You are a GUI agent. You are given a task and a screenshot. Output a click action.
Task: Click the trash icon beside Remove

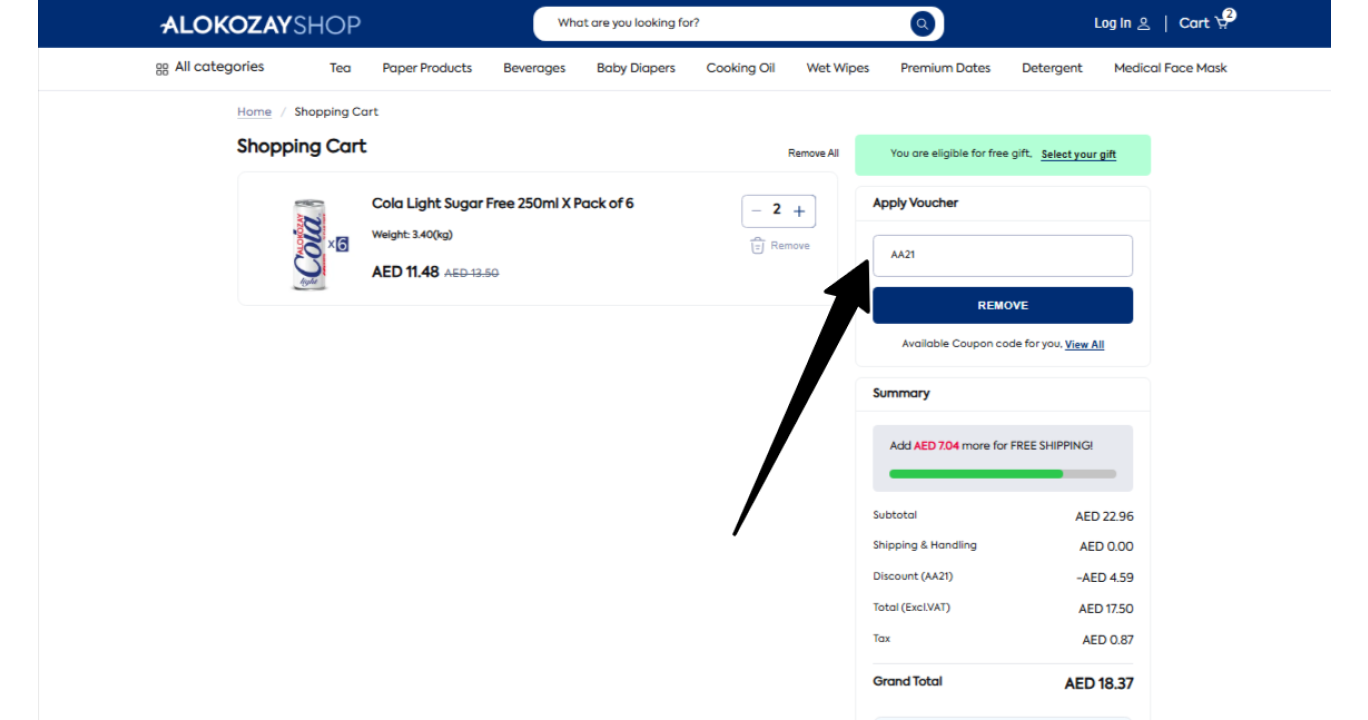pos(757,245)
